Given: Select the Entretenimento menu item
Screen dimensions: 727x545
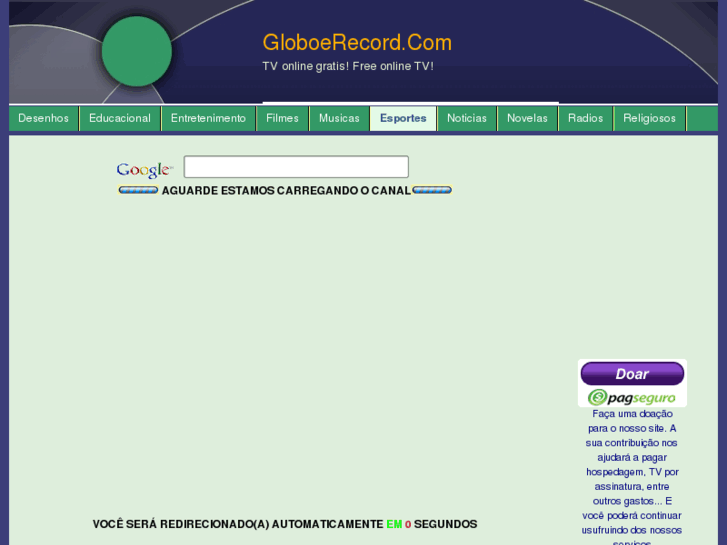Looking at the screenshot, I should pyautogui.click(x=208, y=118).
